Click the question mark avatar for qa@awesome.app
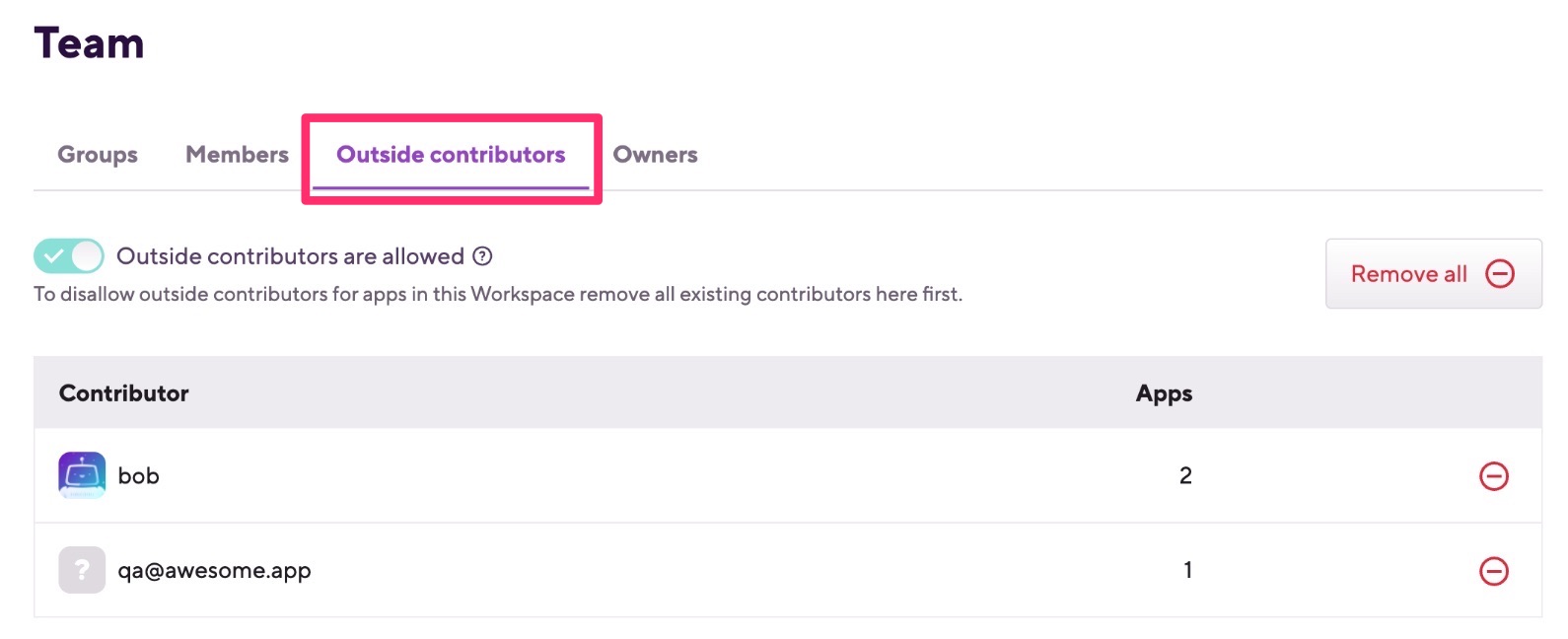1568x639 pixels. (x=82, y=570)
